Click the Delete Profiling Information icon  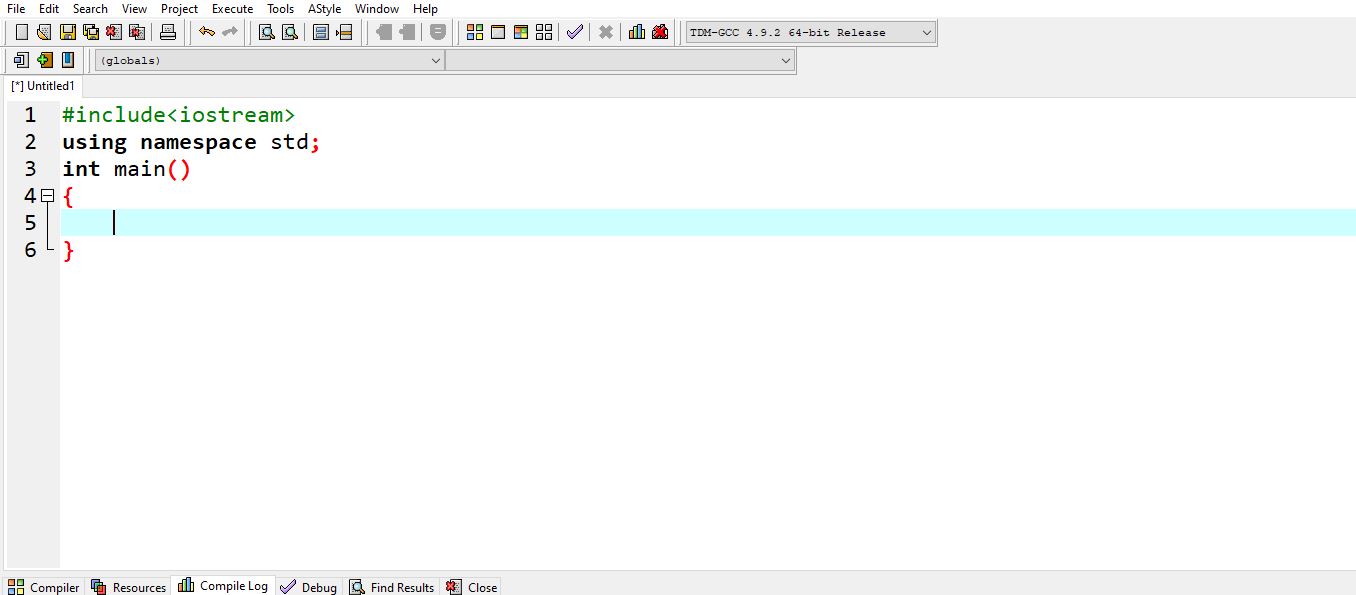(x=660, y=32)
